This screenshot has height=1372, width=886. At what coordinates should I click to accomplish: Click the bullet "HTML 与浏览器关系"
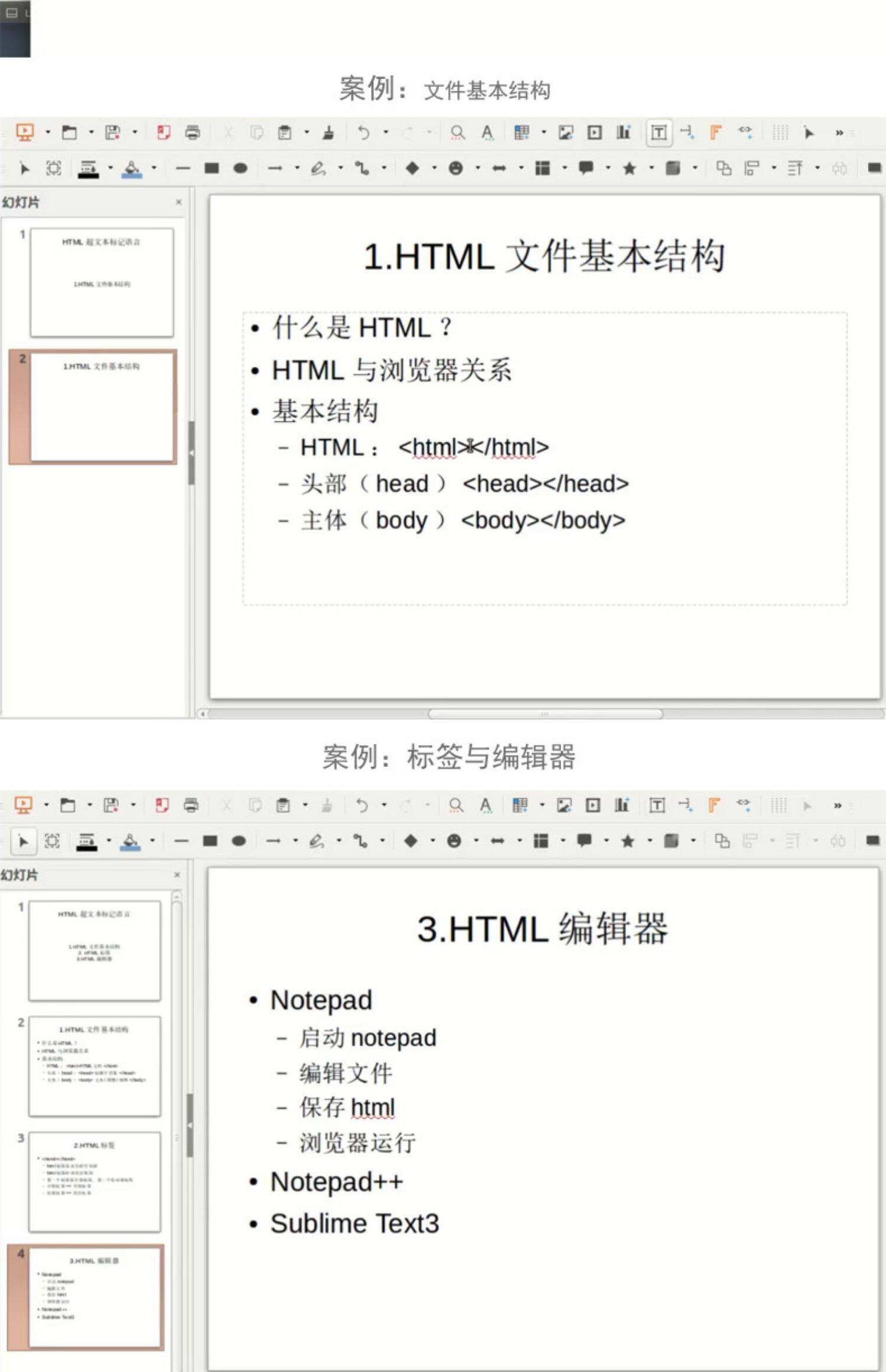coord(392,370)
